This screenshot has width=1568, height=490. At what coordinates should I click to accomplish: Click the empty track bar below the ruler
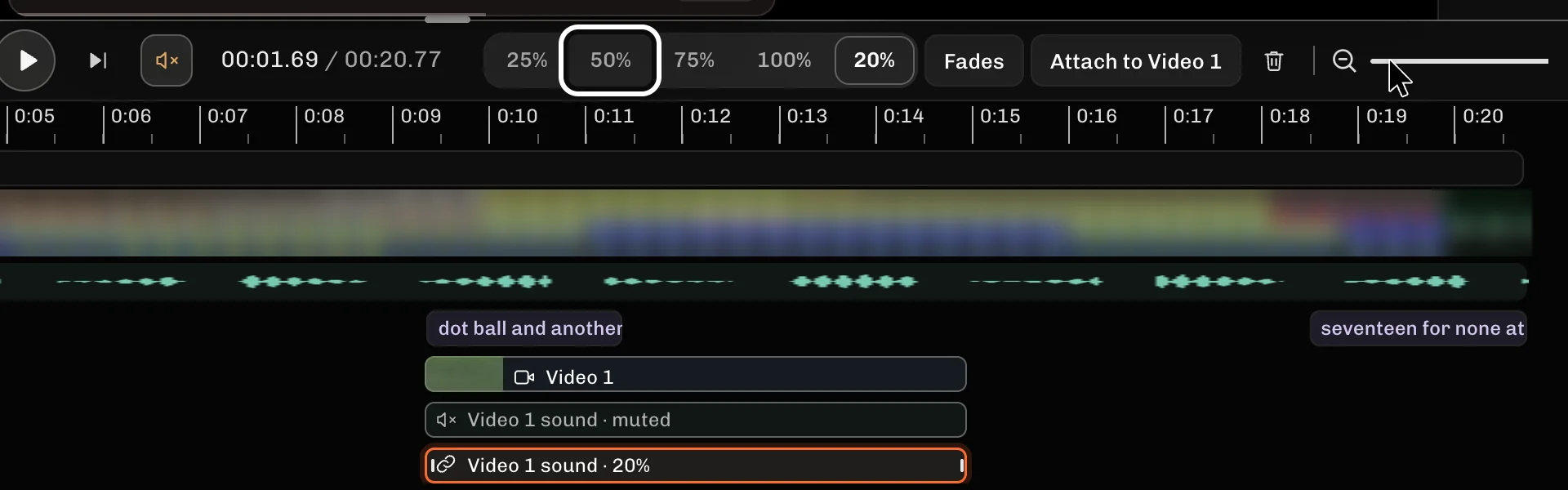coord(761,168)
